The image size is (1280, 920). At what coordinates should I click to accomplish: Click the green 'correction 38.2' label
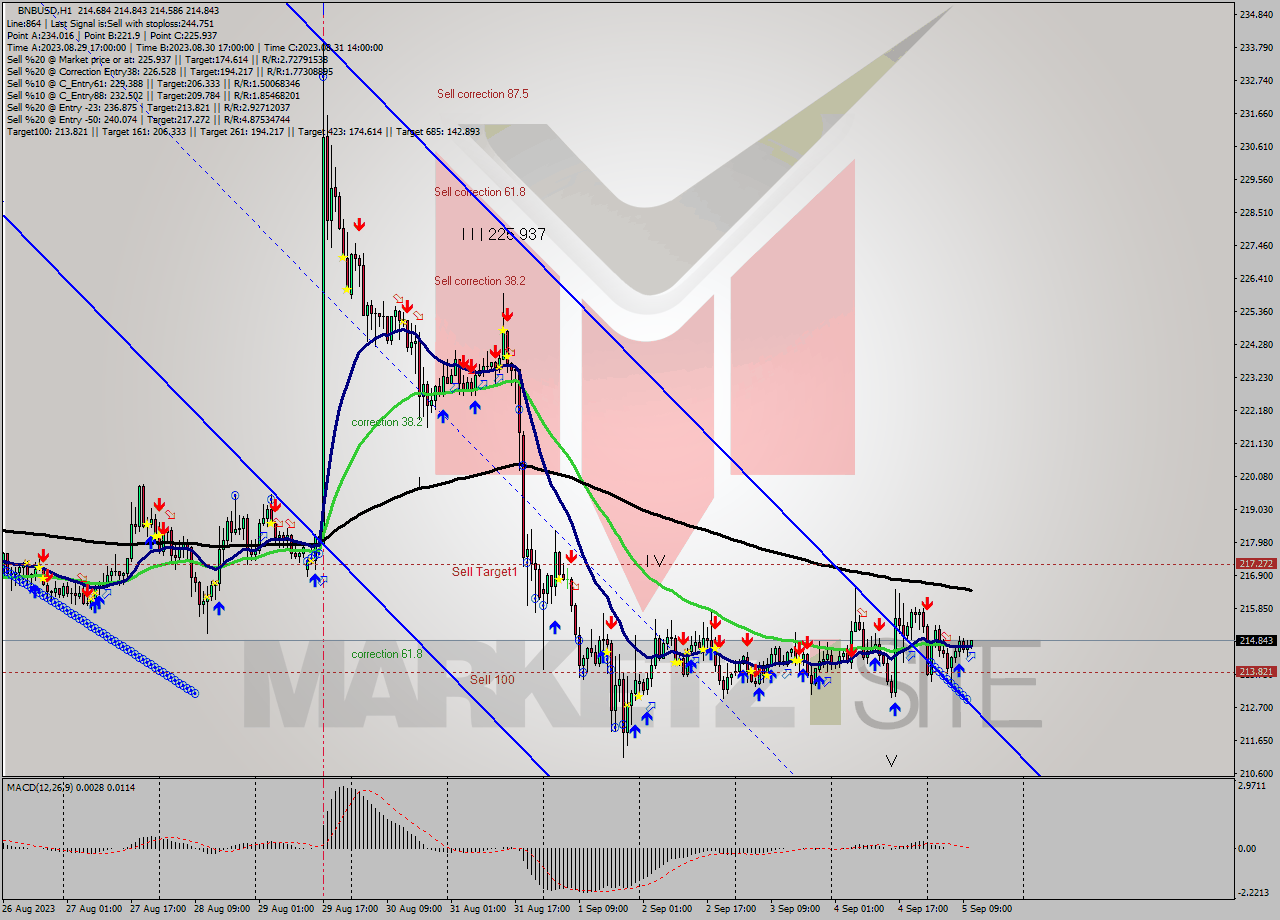click(x=386, y=422)
